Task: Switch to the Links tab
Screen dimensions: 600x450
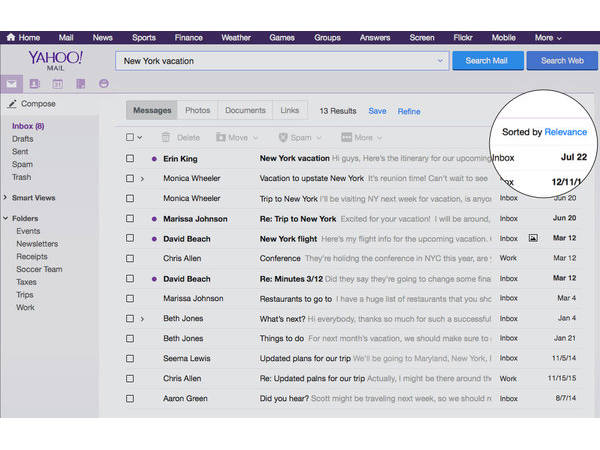Action: pyautogui.click(x=290, y=110)
